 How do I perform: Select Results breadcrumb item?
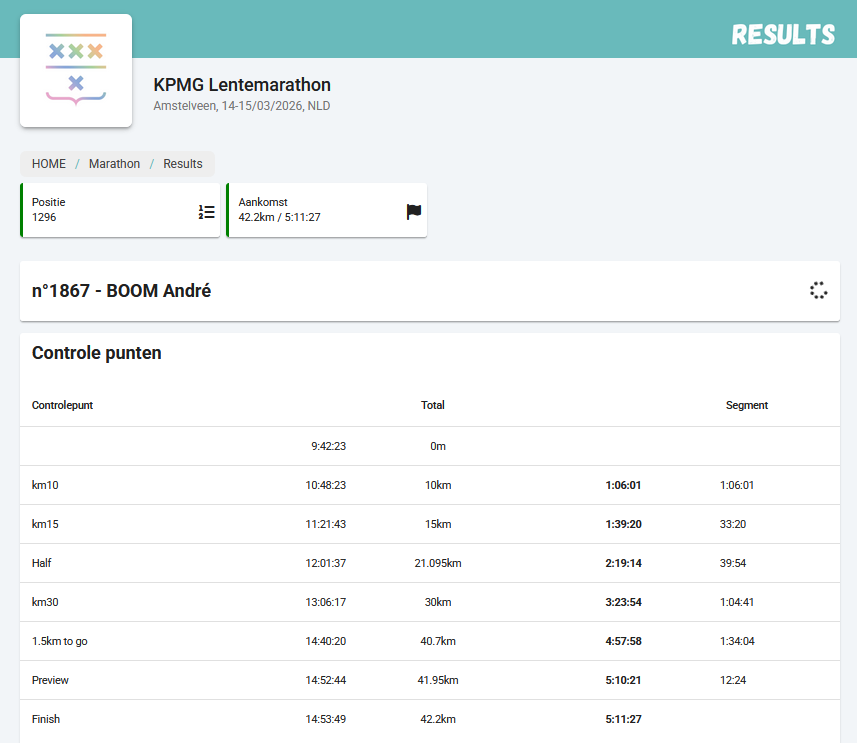(183, 164)
